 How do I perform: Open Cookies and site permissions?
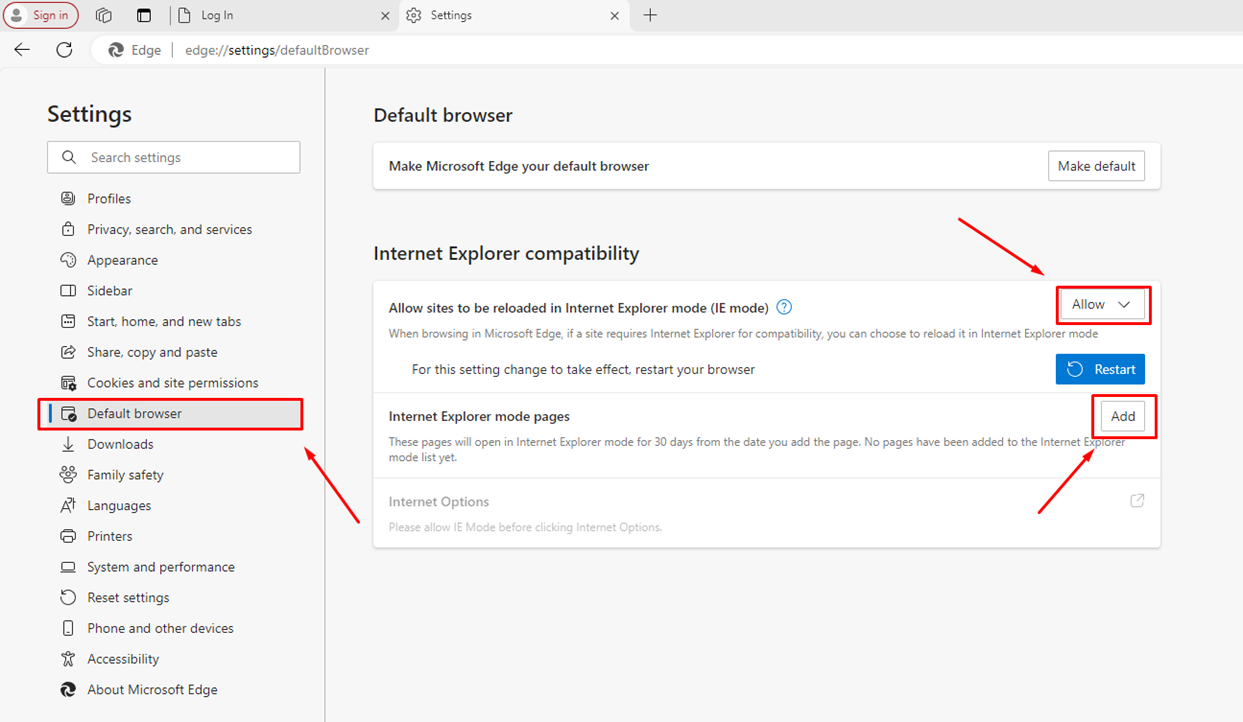(173, 383)
